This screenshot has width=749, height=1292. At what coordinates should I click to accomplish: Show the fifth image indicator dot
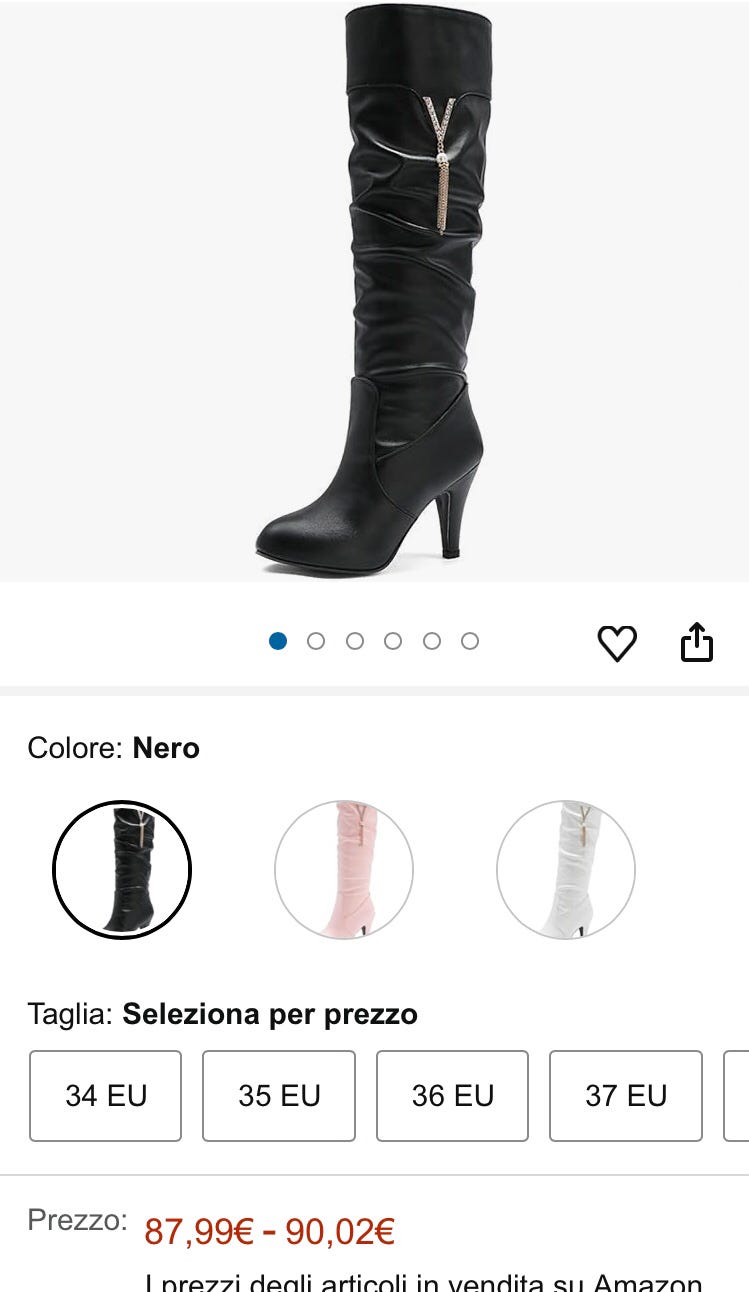point(432,641)
